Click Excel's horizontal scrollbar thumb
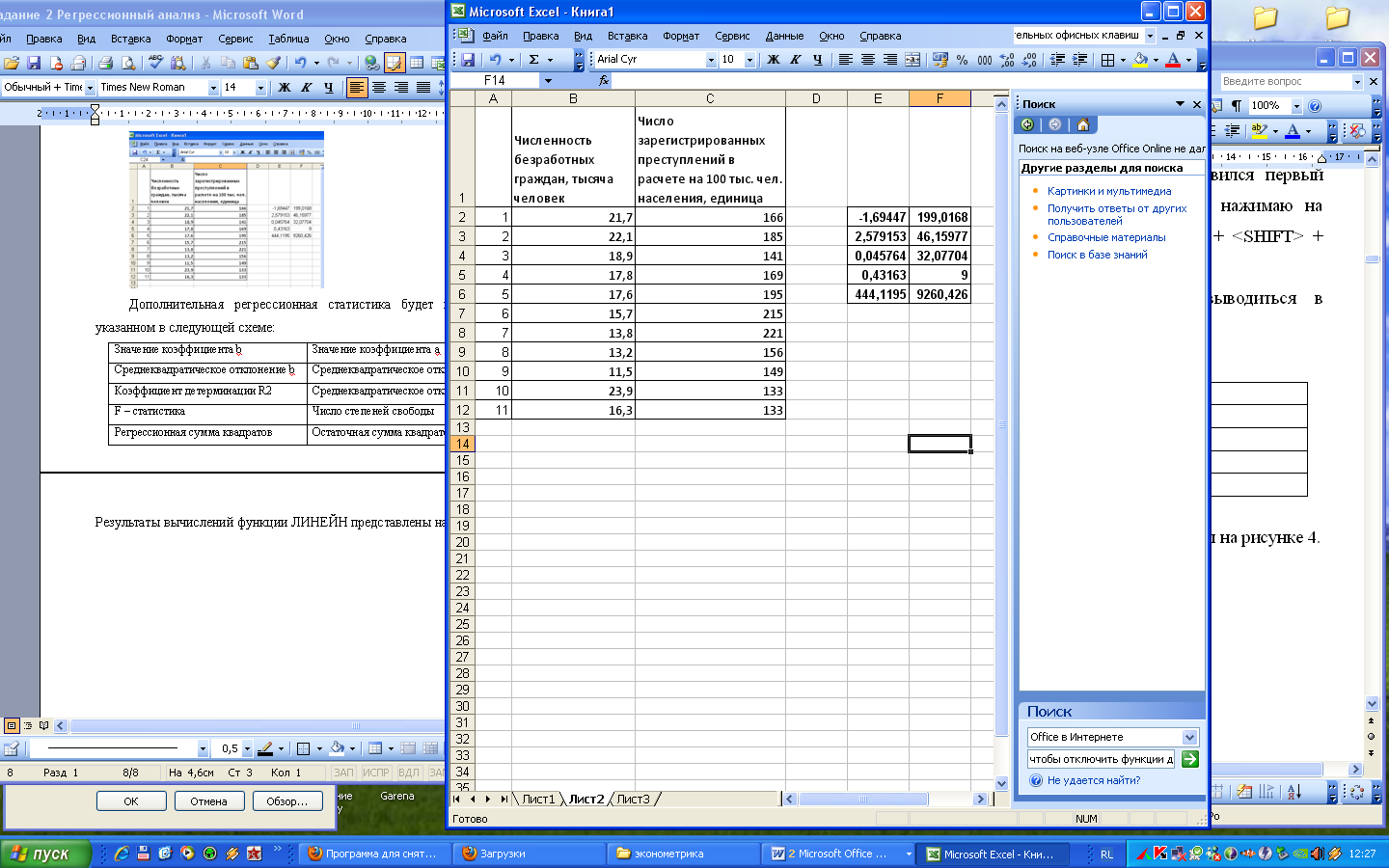 coord(863,800)
